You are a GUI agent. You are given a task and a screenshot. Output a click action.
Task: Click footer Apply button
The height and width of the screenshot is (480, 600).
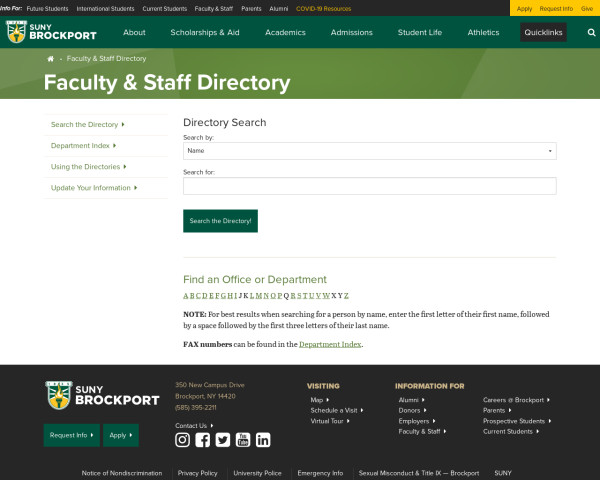click(121, 435)
